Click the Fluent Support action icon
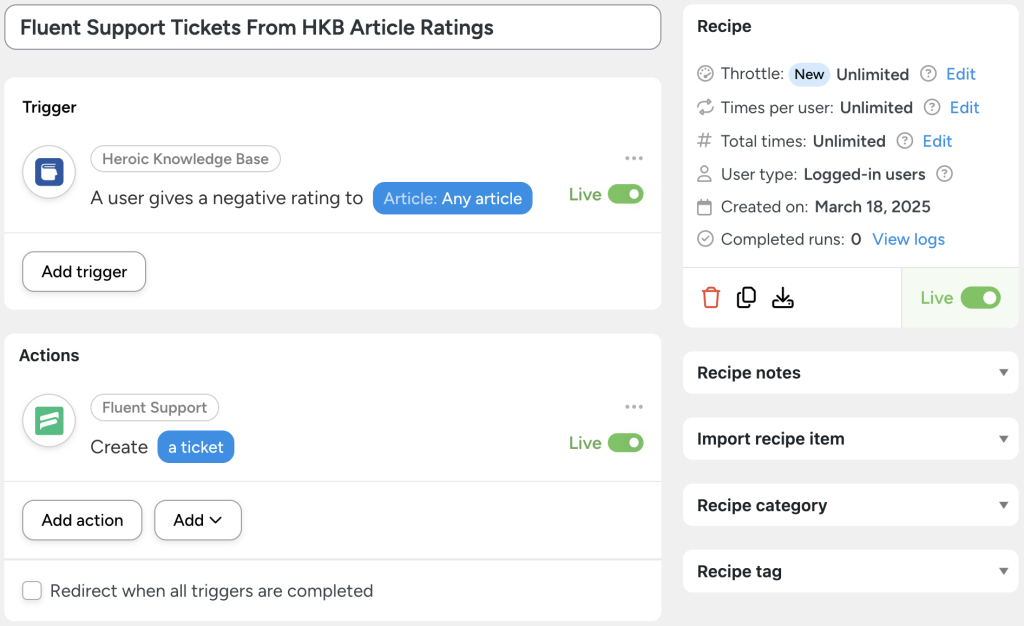The height and width of the screenshot is (626, 1024). tap(48, 421)
